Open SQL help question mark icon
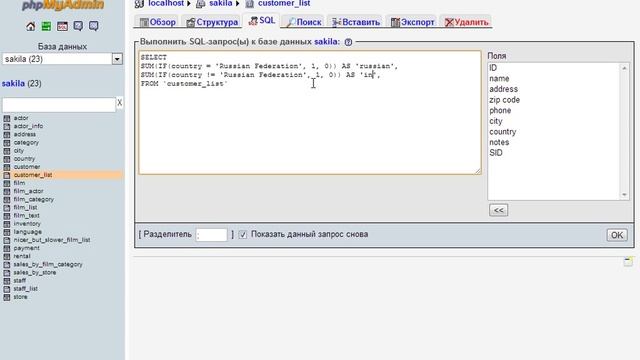Image resolution: width=640 pixels, height=360 pixels. coord(348,42)
